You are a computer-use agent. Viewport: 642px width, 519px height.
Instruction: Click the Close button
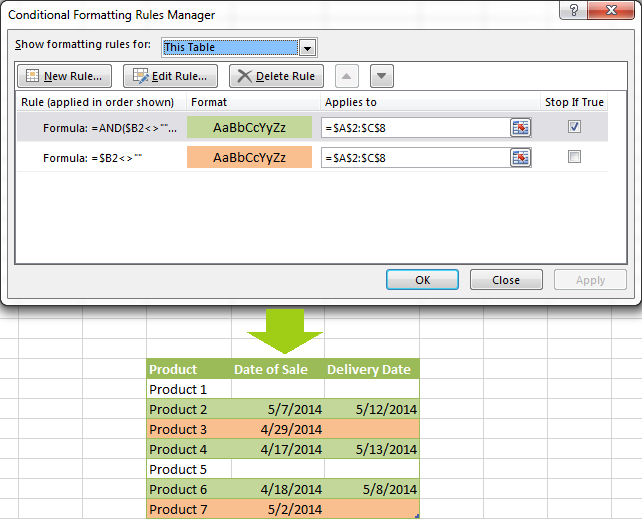(x=506, y=280)
